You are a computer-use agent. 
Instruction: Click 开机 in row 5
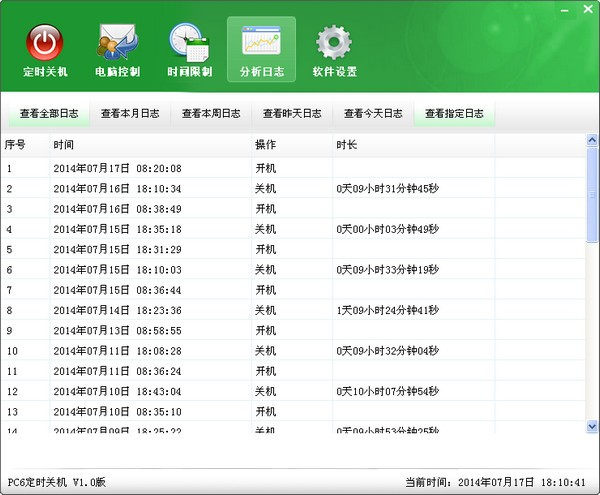pos(266,249)
